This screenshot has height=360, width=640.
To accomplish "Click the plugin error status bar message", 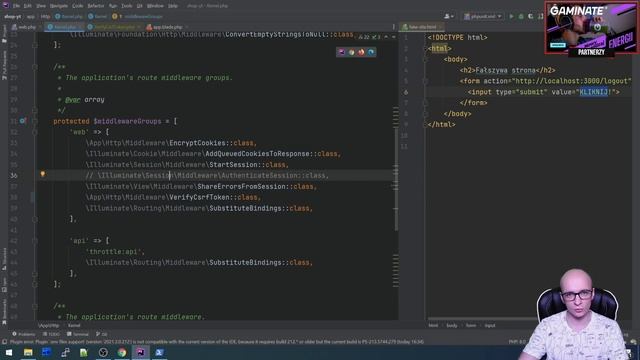I will [216, 342].
